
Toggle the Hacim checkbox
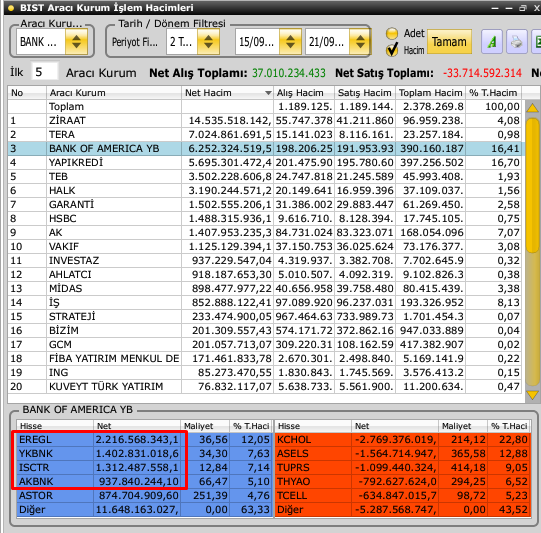point(392,50)
